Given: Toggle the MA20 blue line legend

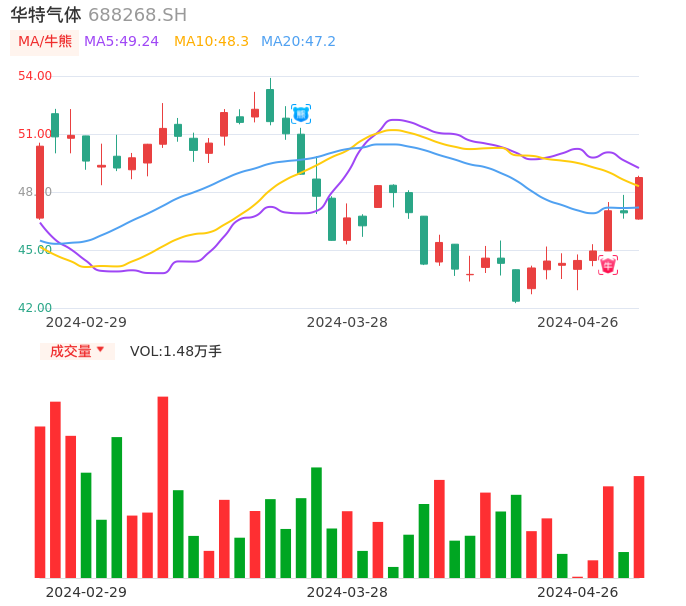Looking at the screenshot, I should click(x=298, y=42).
